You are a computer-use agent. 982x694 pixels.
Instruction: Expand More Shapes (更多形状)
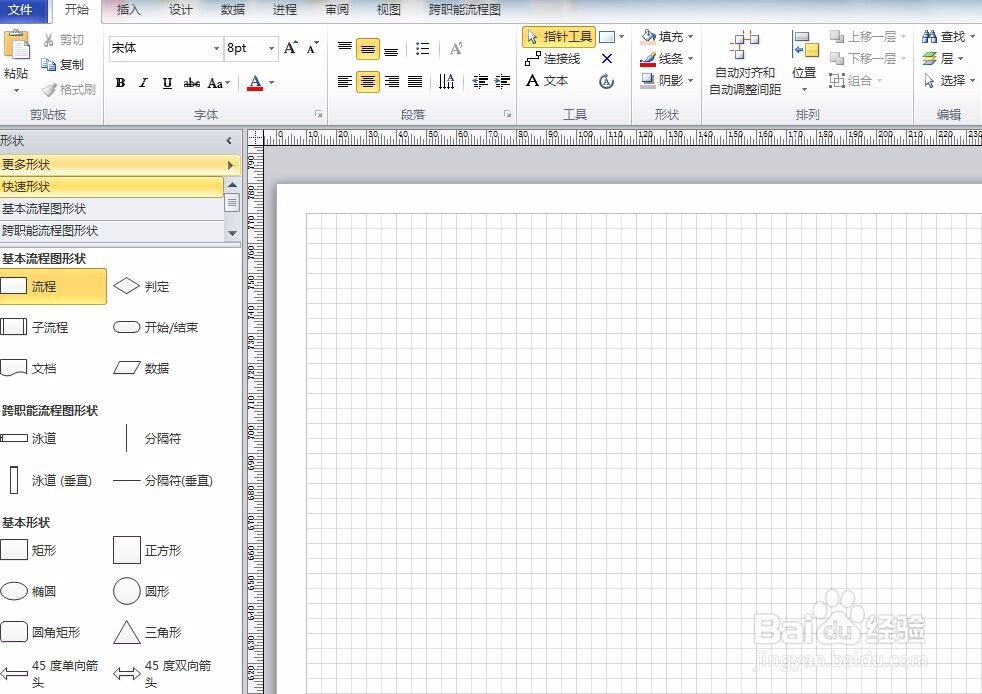[x=120, y=165]
